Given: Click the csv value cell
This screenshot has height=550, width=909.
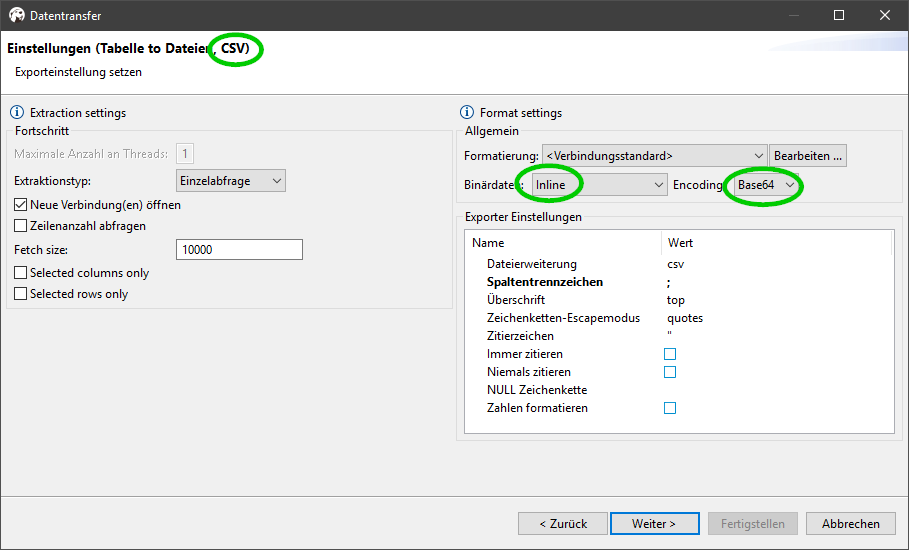Looking at the screenshot, I should 675,264.
